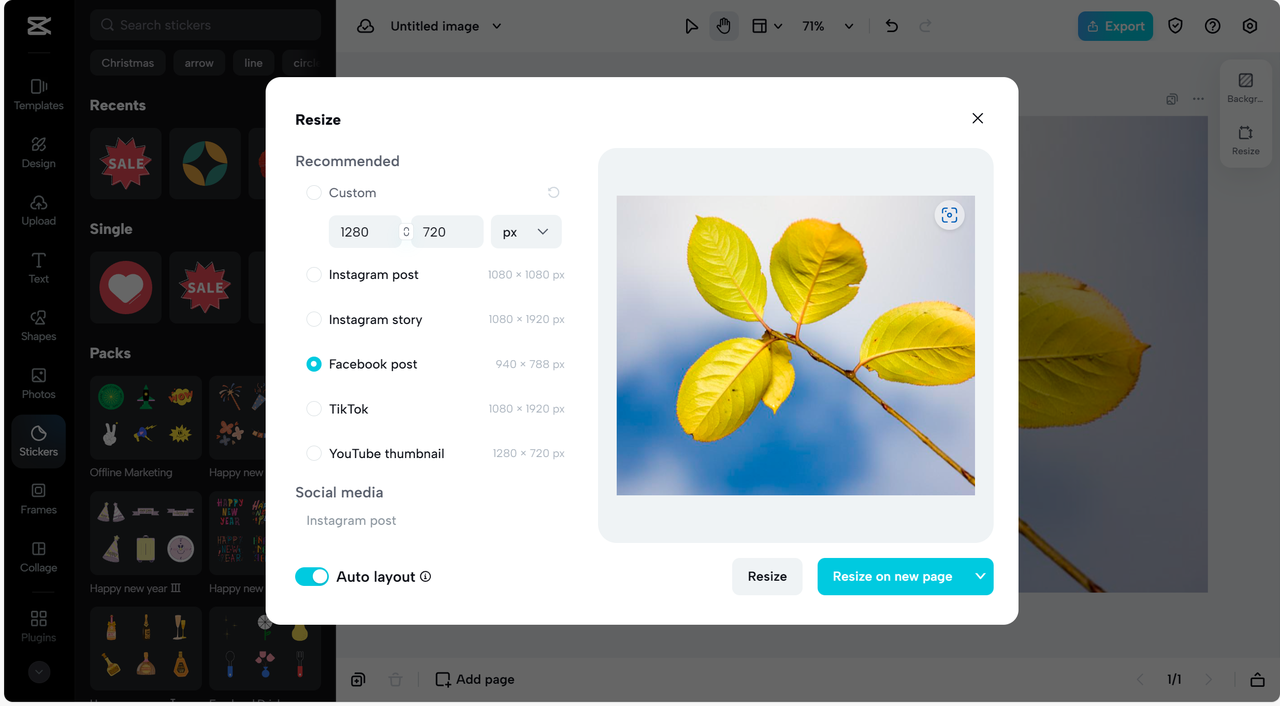1280x706 pixels.
Task: Click the CapCut logo icon
Action: click(x=39, y=26)
